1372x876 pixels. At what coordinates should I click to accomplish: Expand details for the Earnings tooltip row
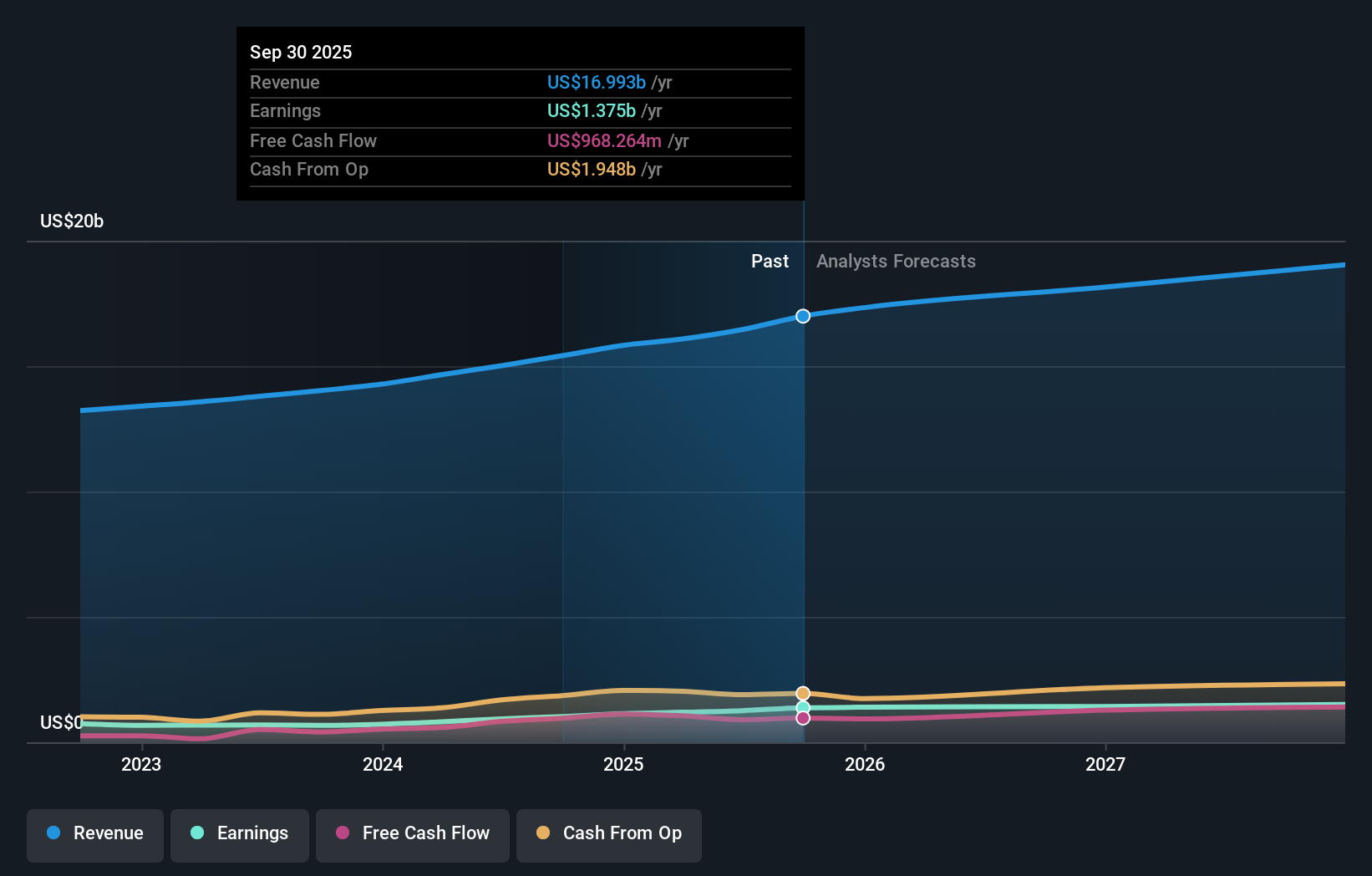[520, 110]
